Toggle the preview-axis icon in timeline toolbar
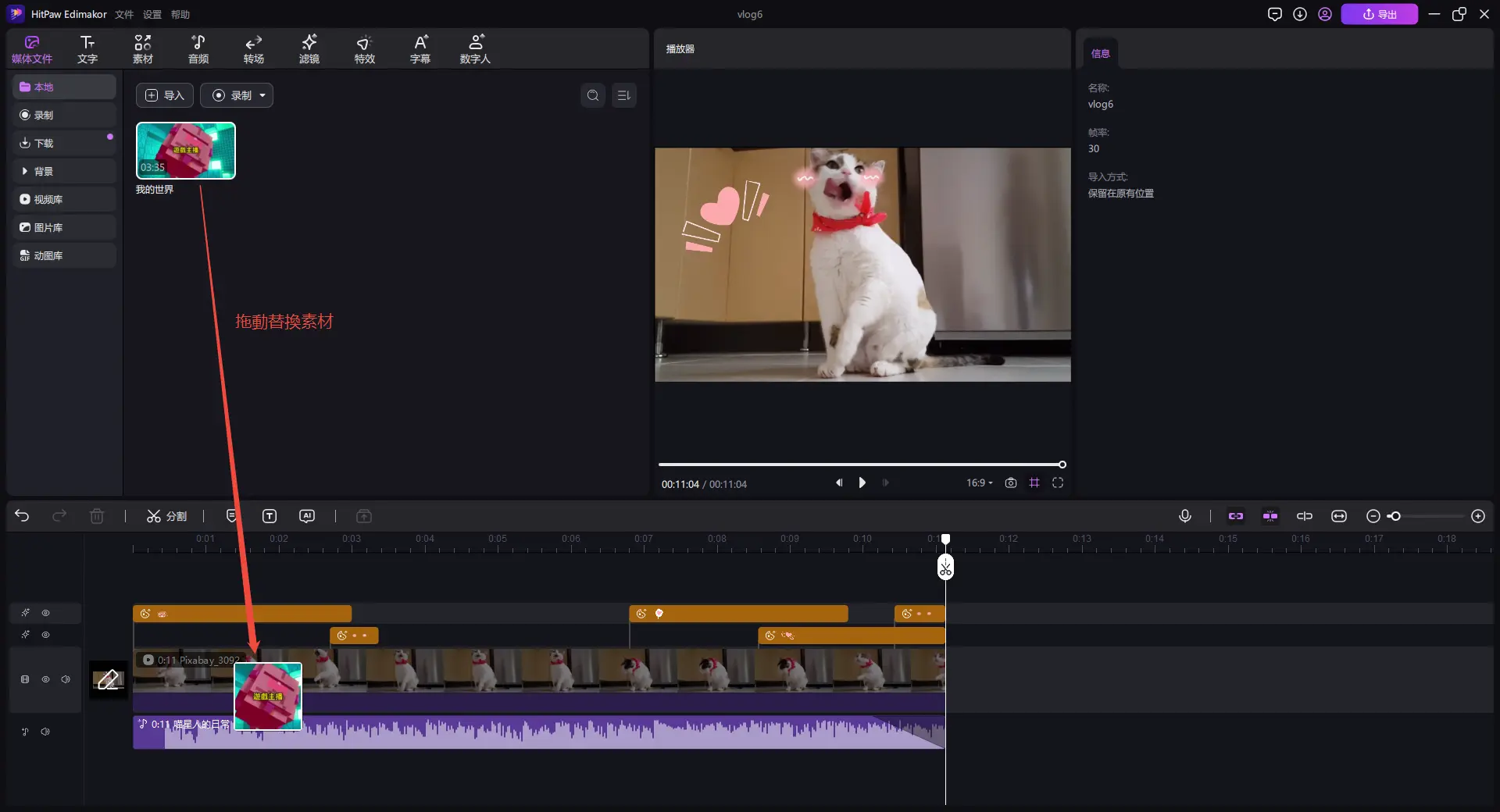 [x=1305, y=516]
